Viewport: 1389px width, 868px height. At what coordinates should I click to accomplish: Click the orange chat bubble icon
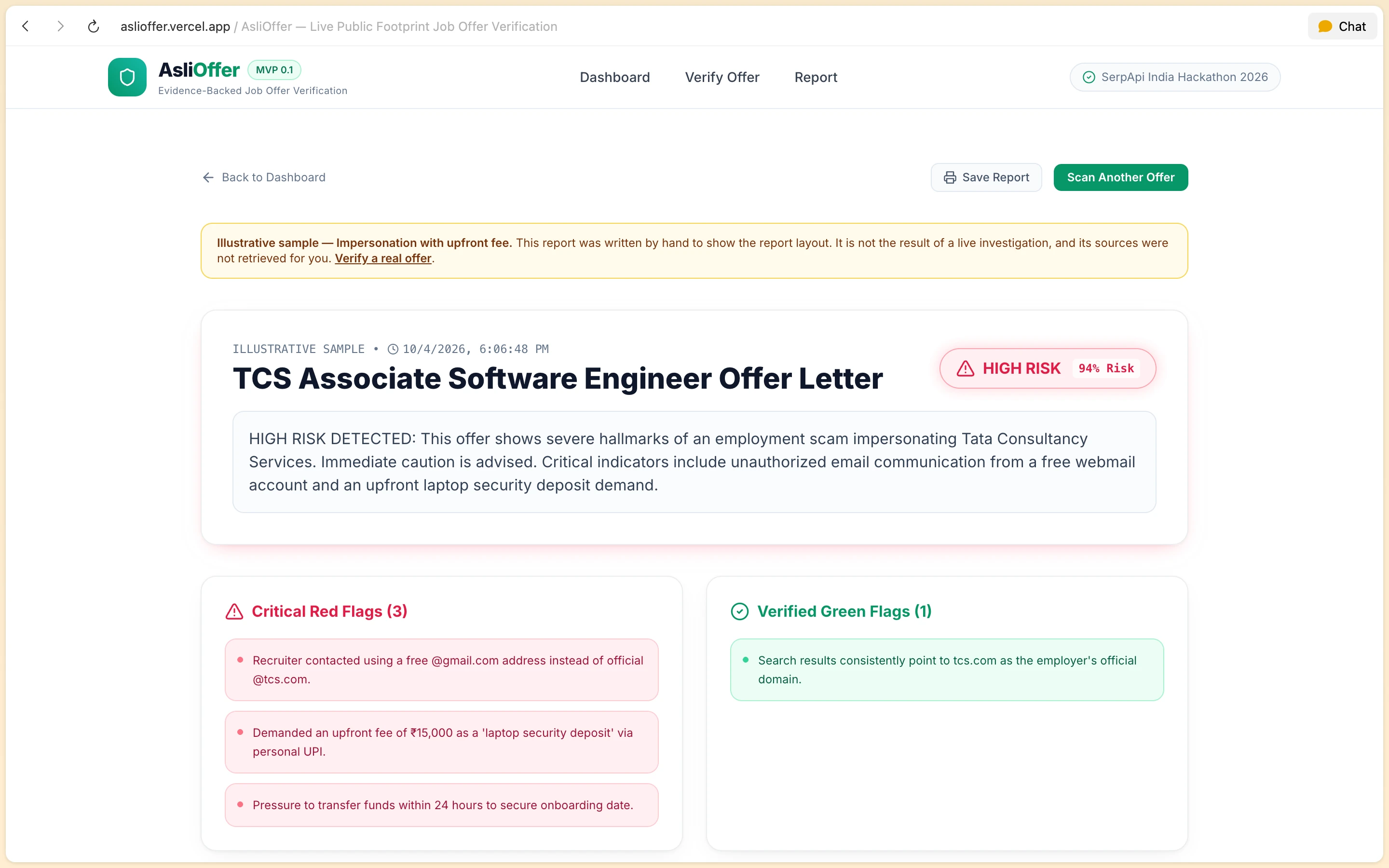tap(1325, 27)
